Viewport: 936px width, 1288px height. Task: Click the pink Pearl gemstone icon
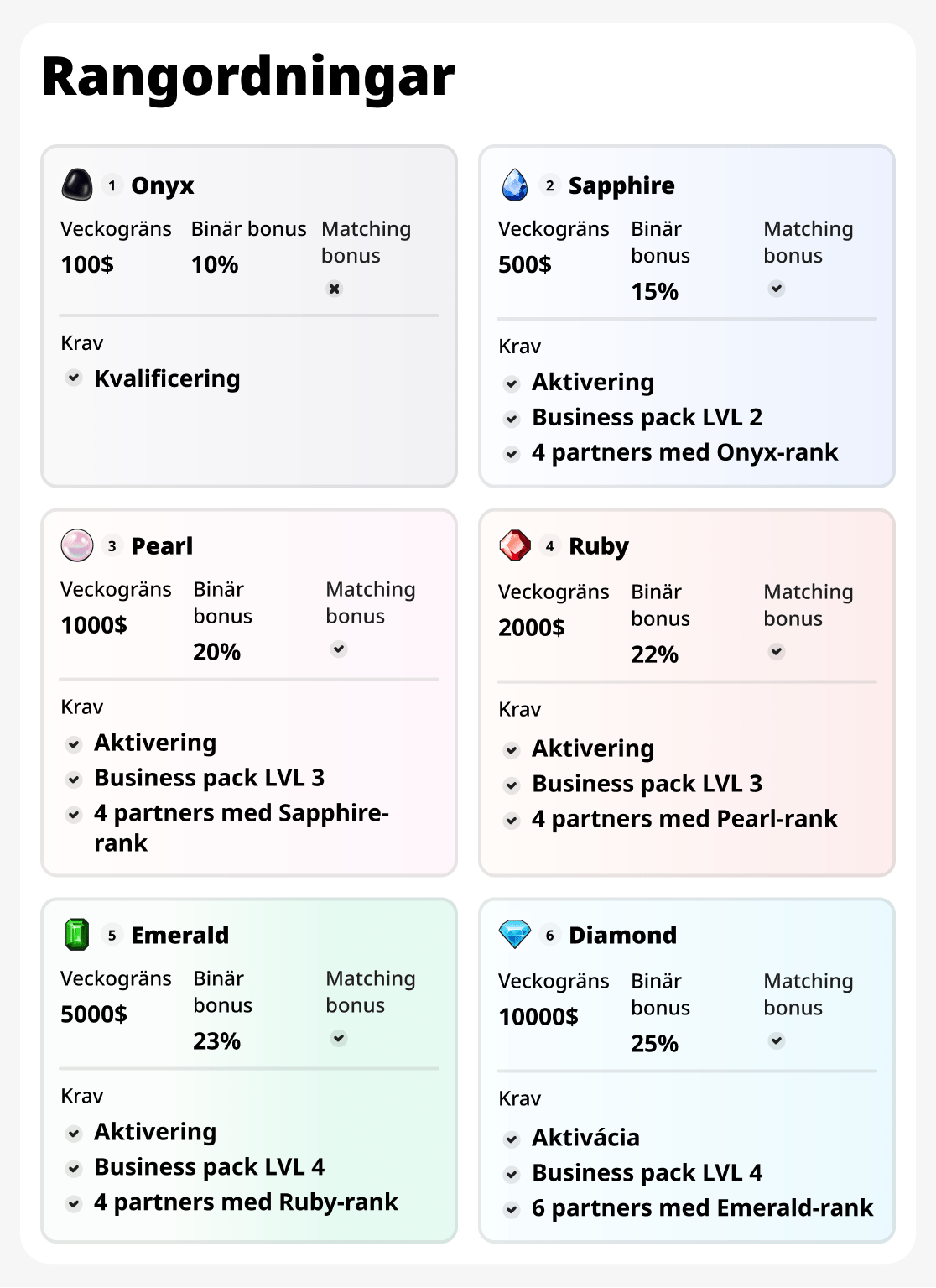[x=77, y=545]
